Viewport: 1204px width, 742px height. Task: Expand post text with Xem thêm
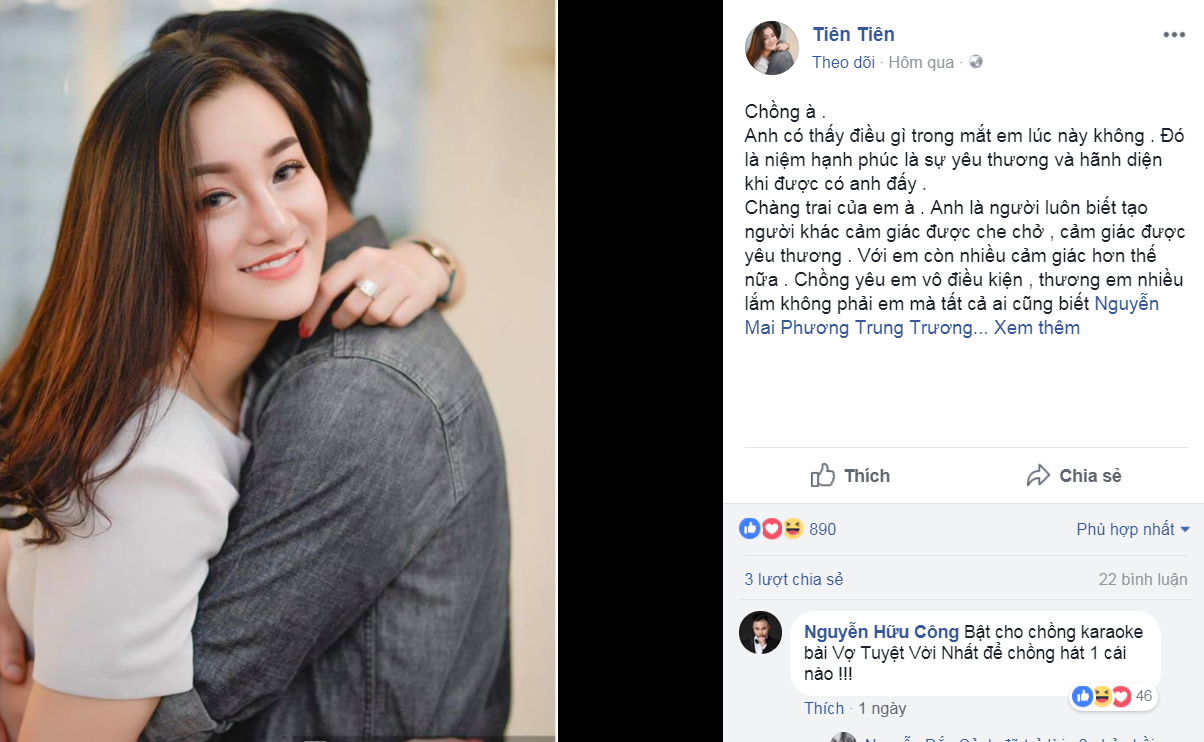pyautogui.click(x=1036, y=328)
